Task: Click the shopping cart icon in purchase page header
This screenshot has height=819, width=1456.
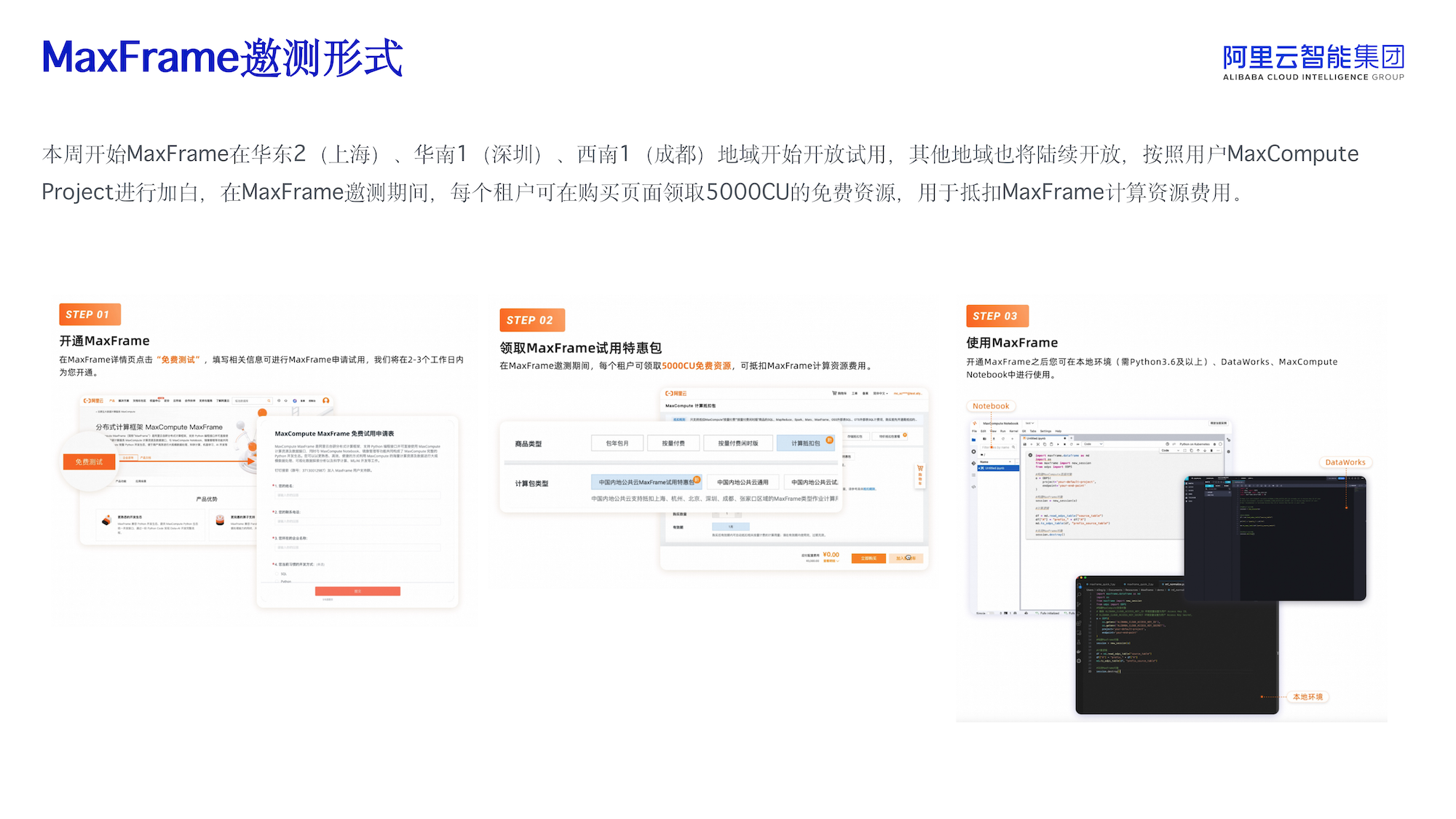Action: tap(834, 393)
